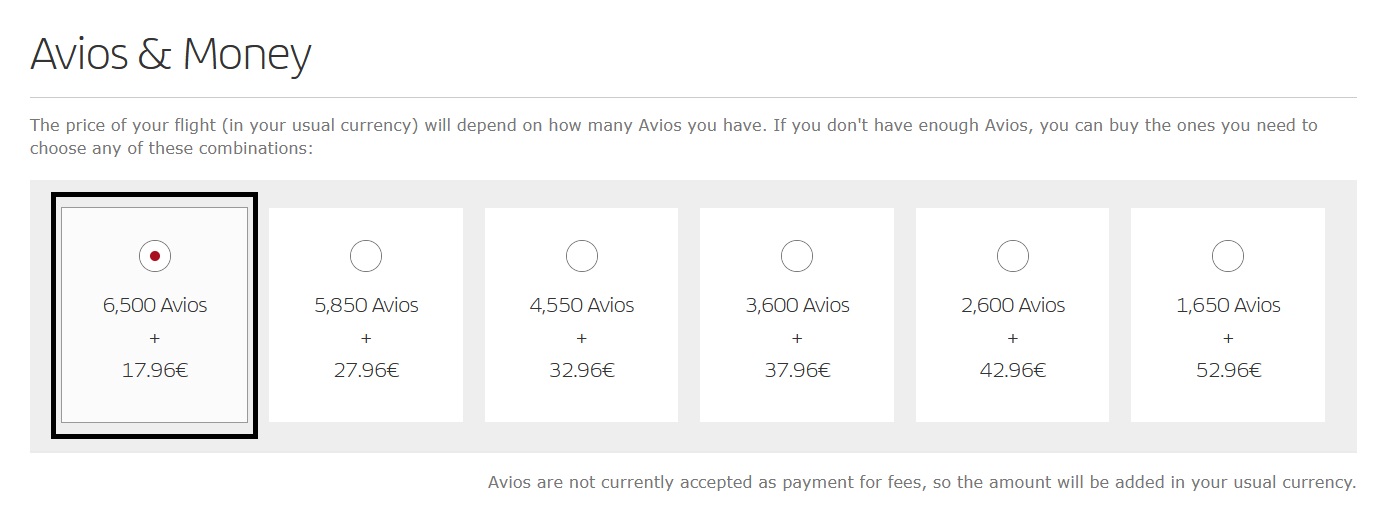The image size is (1382, 514).
Task: Choose the 5,850 Avios radio option
Action: pos(366,256)
